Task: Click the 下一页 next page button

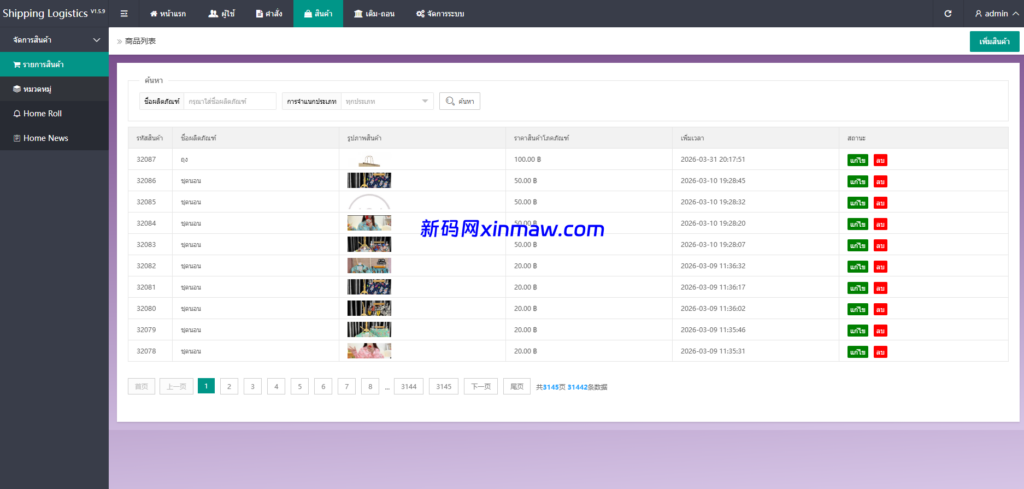Action: (x=481, y=386)
